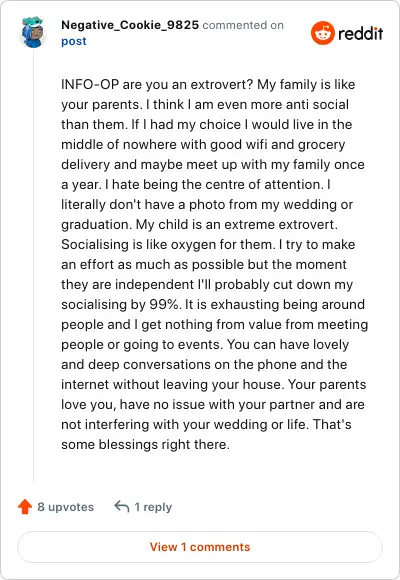
Task: Collapse the thread using the vertical line
Action: (33, 266)
